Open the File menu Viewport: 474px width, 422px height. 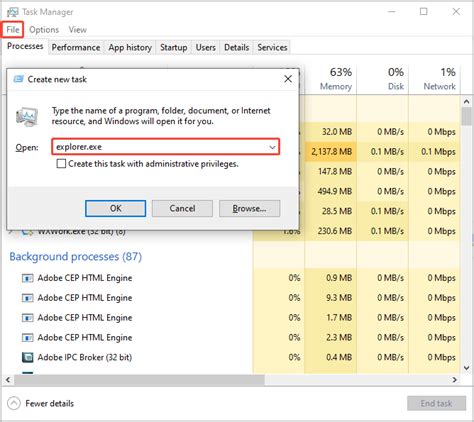pos(13,30)
